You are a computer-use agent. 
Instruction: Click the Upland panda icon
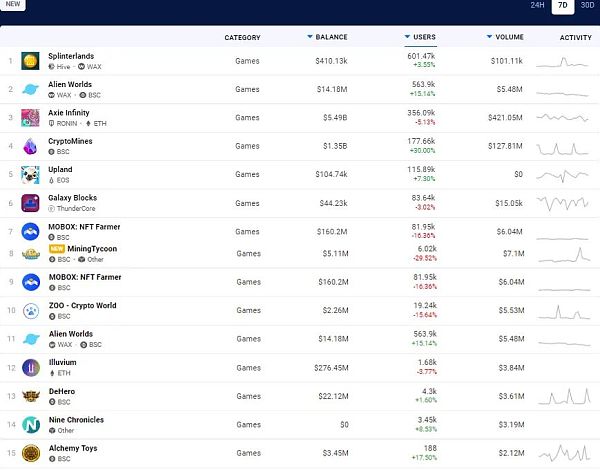point(30,174)
